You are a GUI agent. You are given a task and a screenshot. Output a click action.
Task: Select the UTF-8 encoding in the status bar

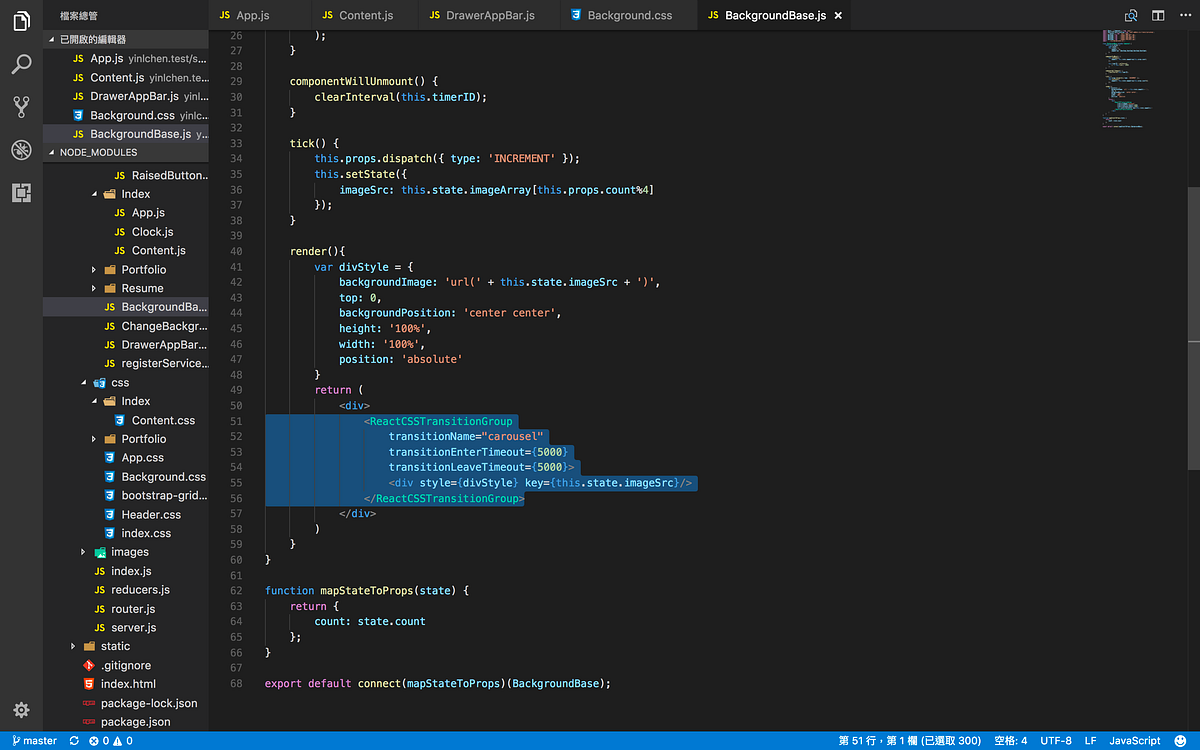point(1056,741)
